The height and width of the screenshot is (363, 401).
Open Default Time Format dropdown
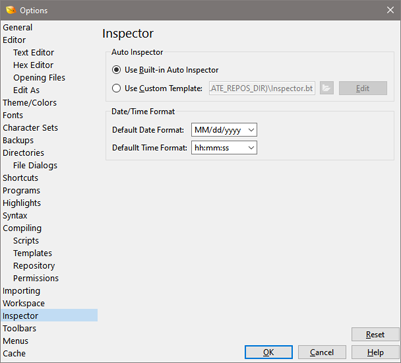click(224, 148)
